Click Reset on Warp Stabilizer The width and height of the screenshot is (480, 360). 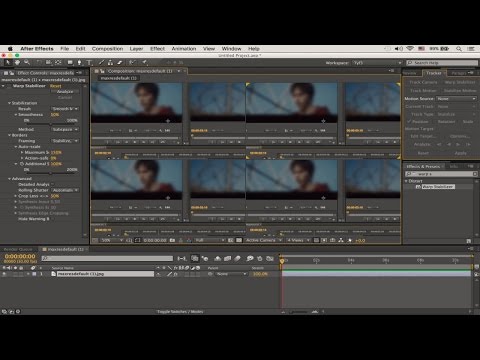coord(55,86)
